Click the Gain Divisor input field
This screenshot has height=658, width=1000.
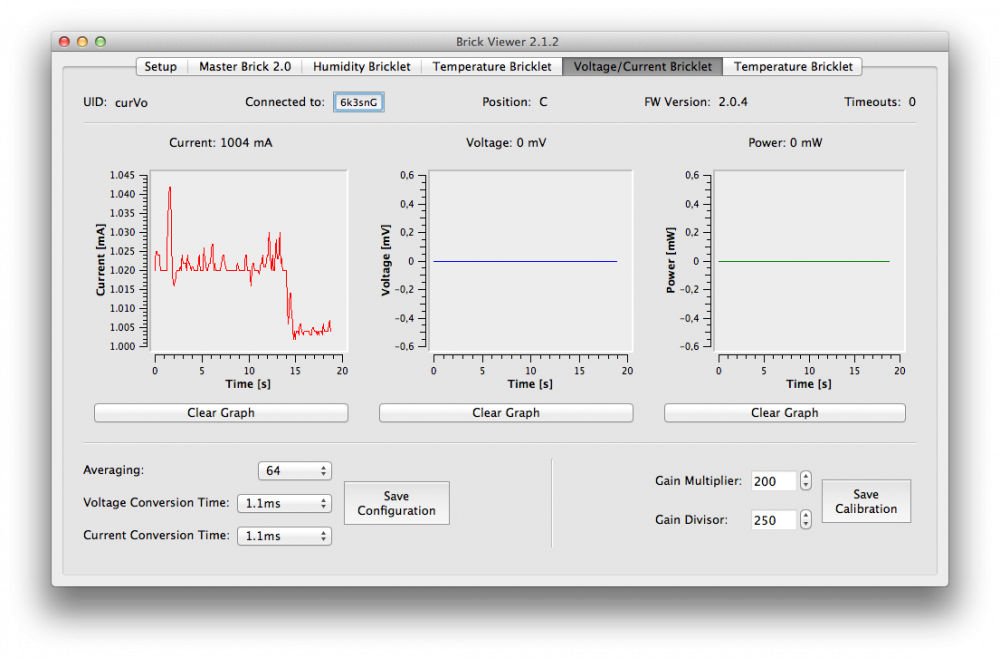pyautogui.click(x=773, y=520)
